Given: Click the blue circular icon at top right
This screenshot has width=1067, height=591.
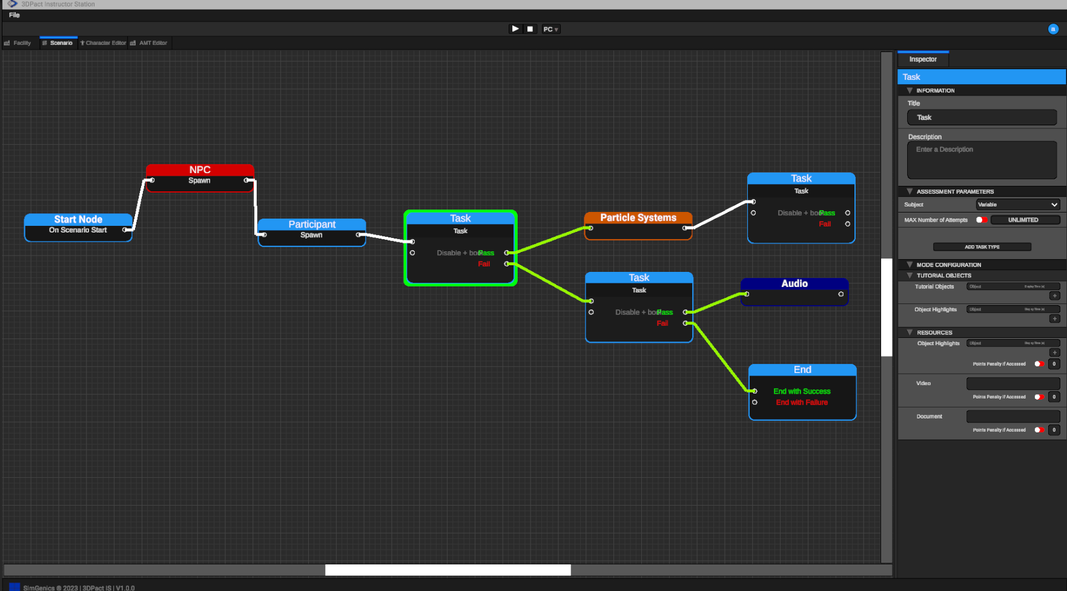Looking at the screenshot, I should click(x=1053, y=29).
